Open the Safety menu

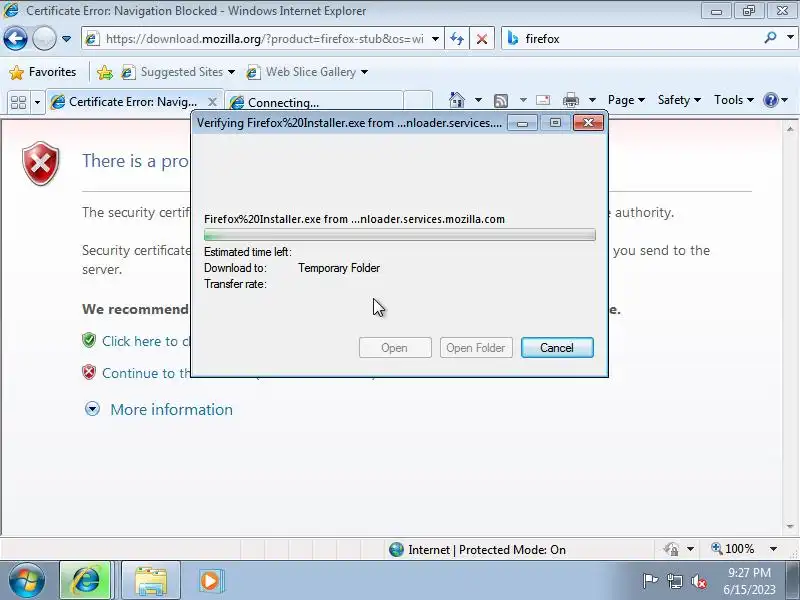coord(679,100)
